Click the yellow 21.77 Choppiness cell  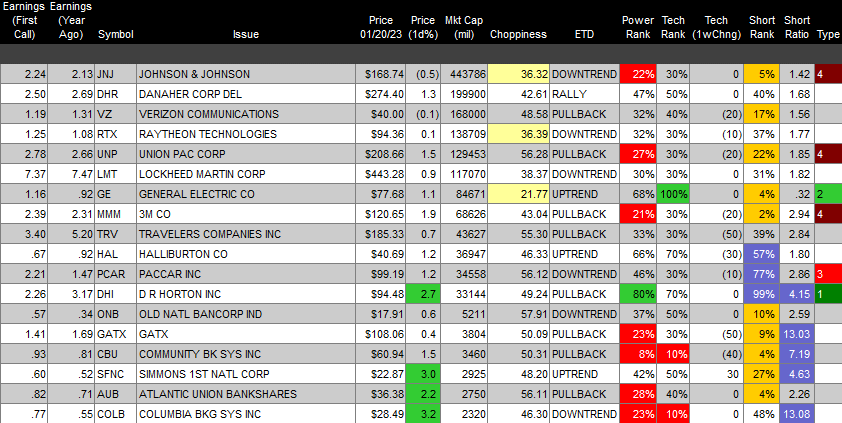point(518,194)
